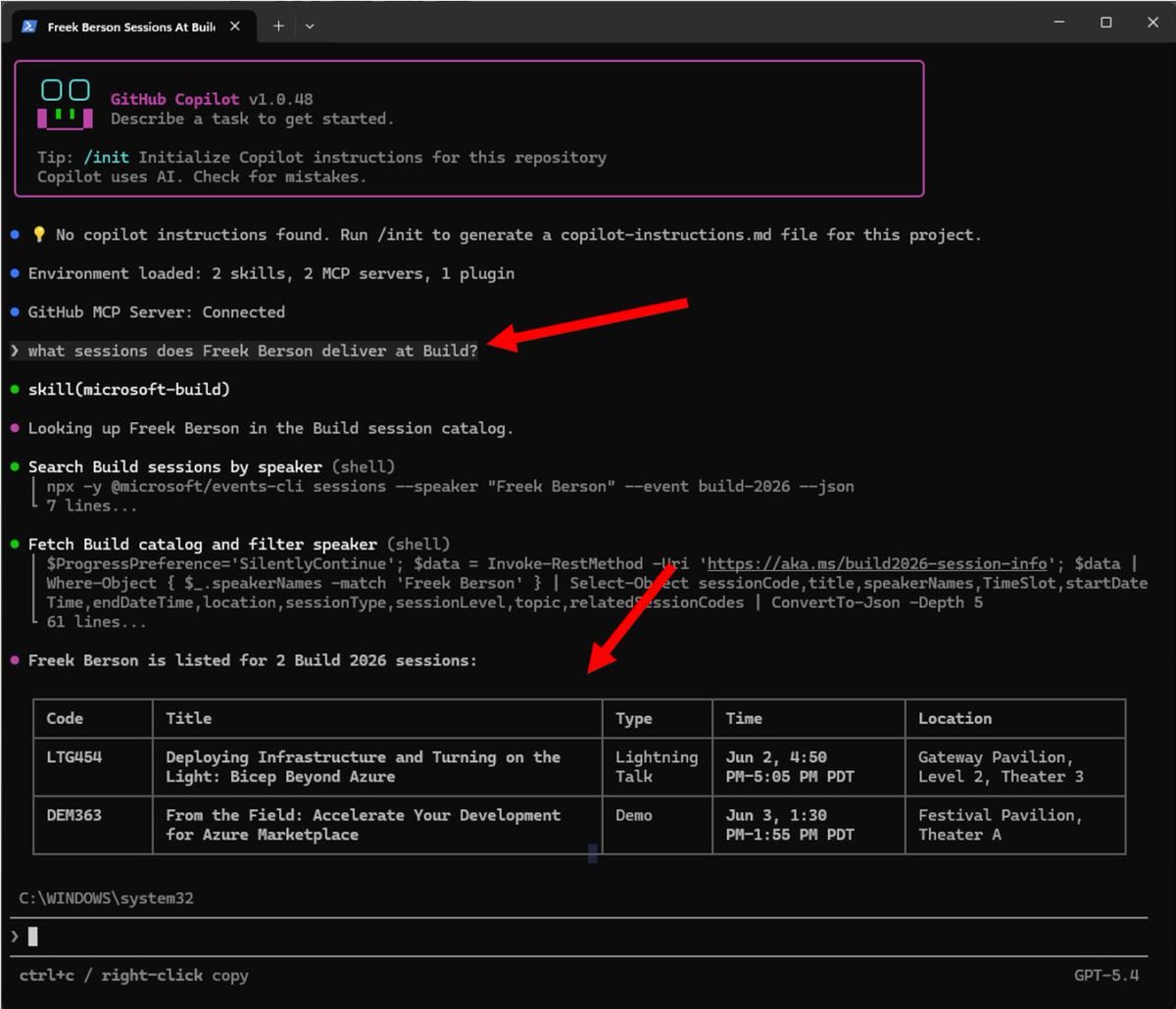
Task: Click GitHub MCP Server: Connected line
Action: point(157,312)
